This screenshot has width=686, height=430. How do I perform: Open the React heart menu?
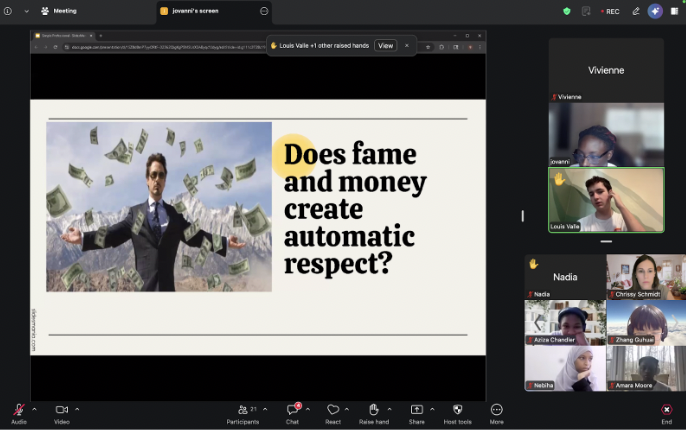pos(333,414)
